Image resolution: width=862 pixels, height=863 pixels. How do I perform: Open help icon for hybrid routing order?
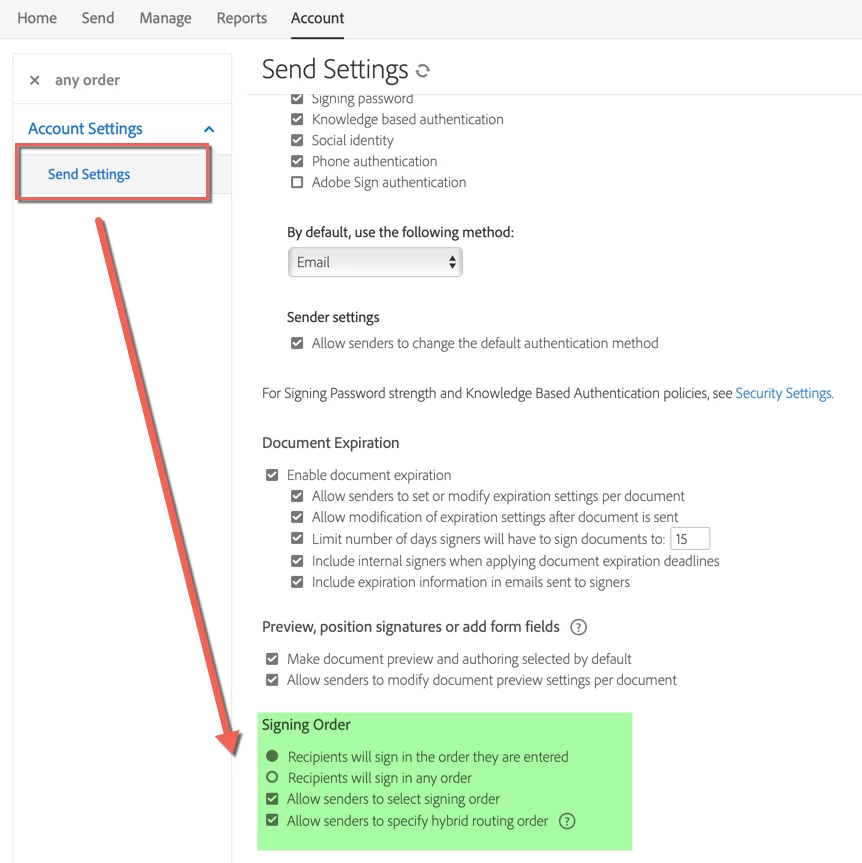(x=567, y=821)
